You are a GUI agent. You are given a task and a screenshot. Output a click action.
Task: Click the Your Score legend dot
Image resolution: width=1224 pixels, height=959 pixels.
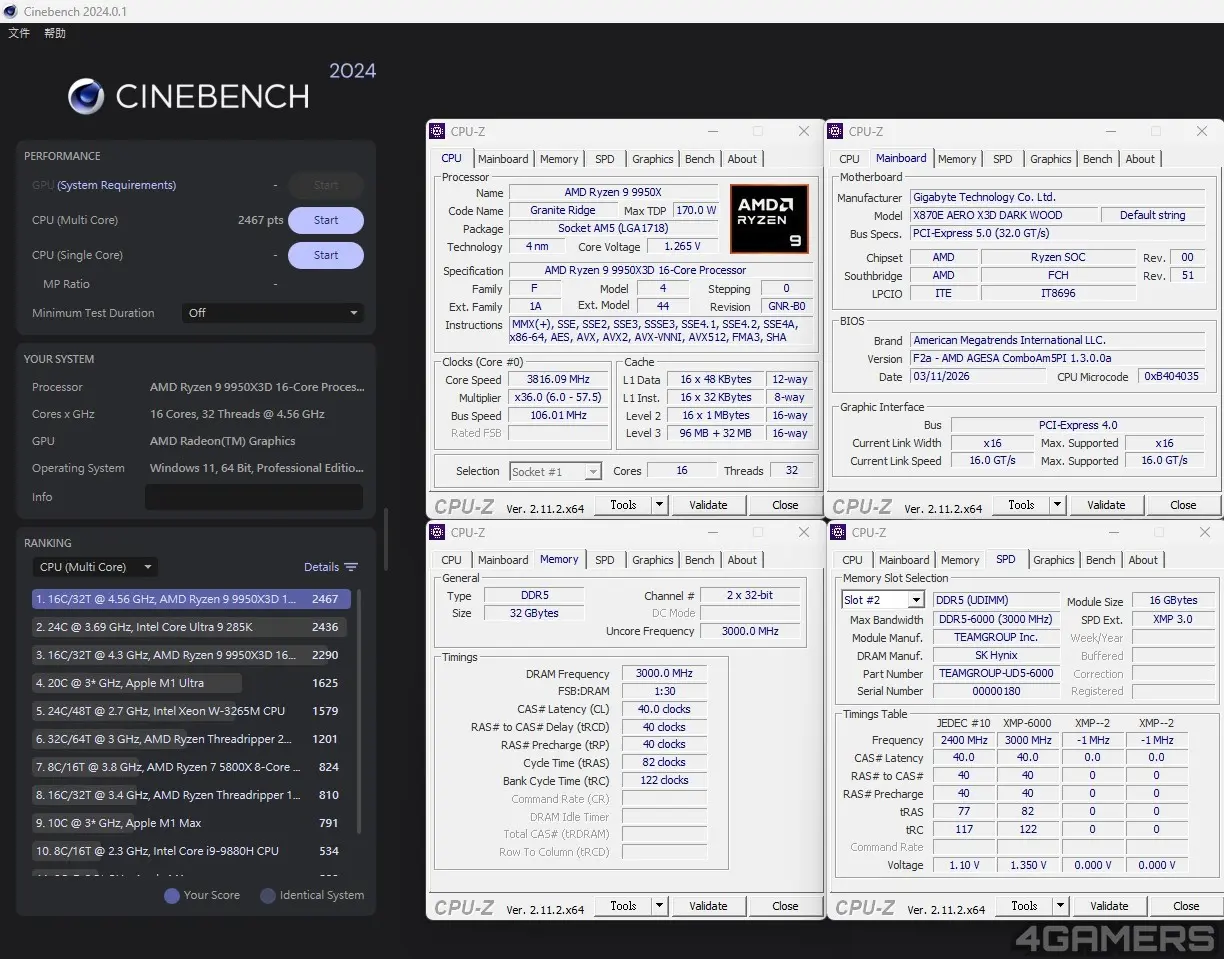172,895
